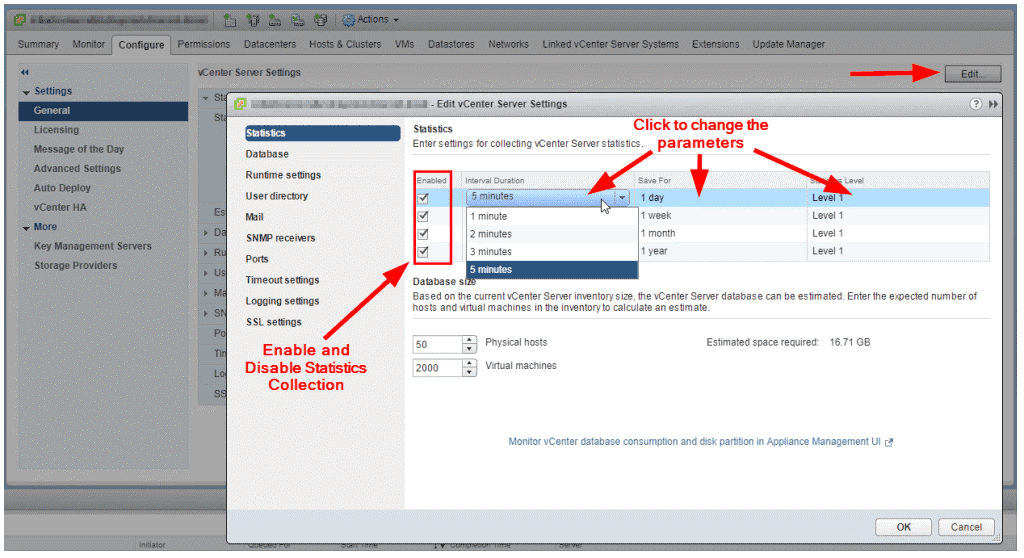Click the New Cluster toolbar icon

coord(275,20)
